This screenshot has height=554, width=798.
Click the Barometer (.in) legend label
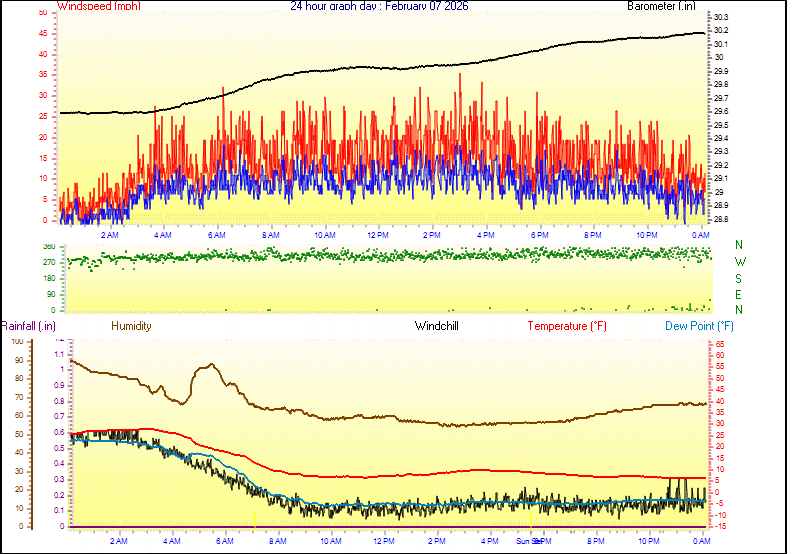pos(660,6)
